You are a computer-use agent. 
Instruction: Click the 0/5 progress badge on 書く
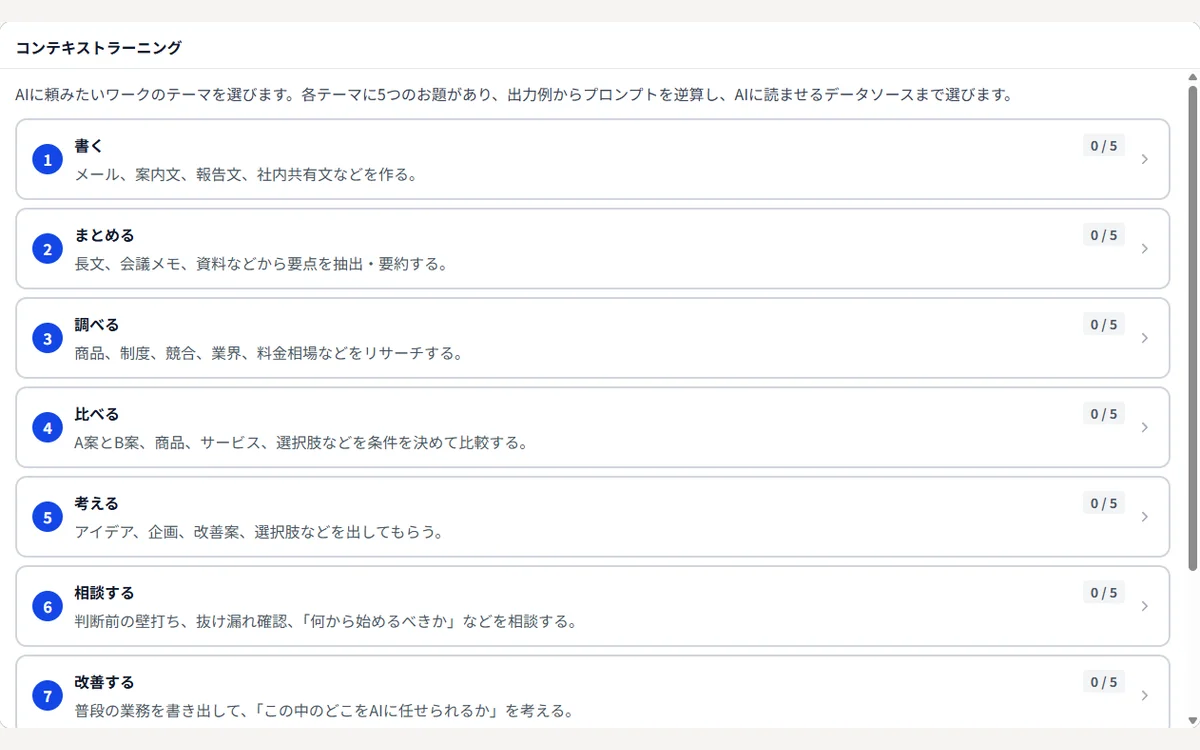(x=1104, y=146)
